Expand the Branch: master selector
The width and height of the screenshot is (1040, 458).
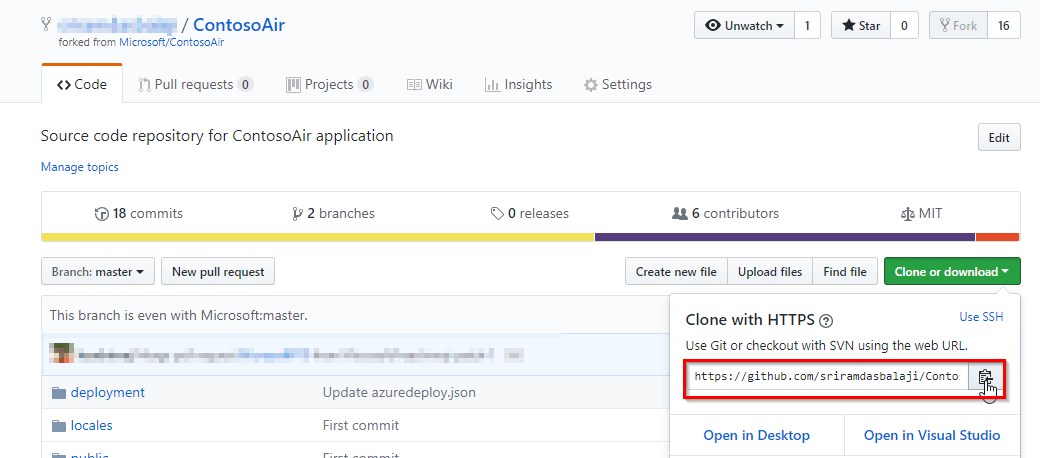click(97, 271)
